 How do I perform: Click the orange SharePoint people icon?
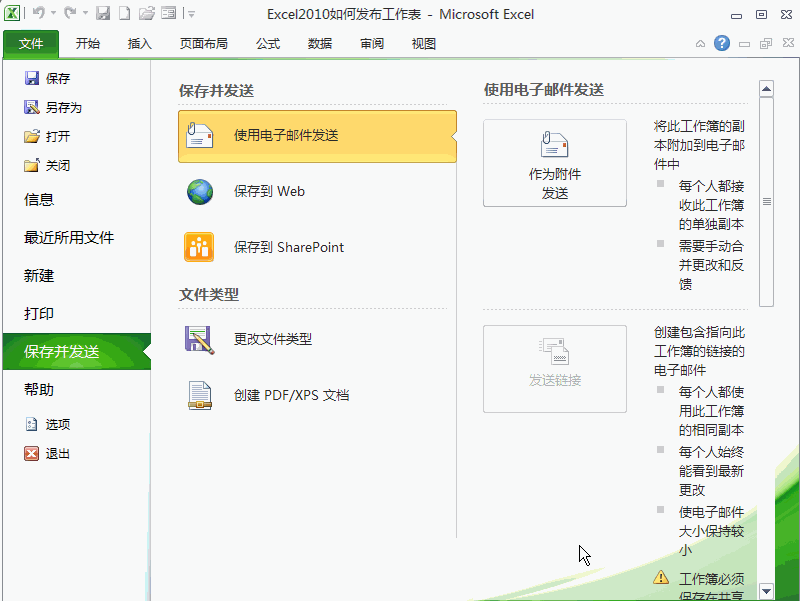coord(199,247)
